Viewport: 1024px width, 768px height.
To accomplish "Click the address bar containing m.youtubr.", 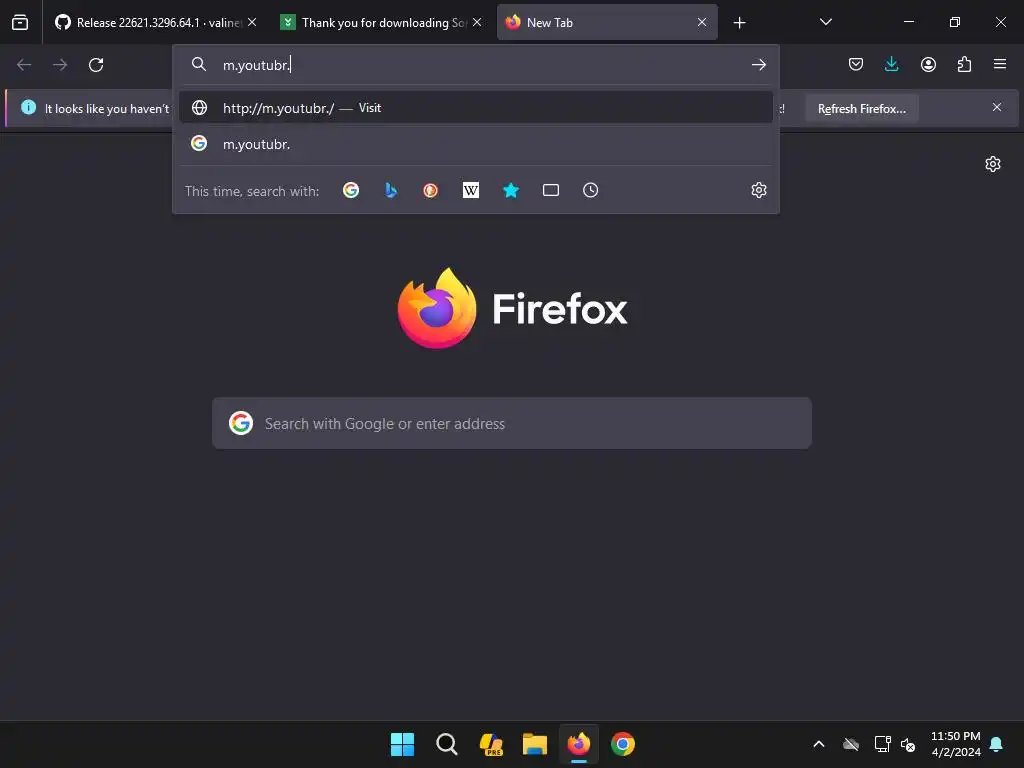I will pyautogui.click(x=475, y=65).
